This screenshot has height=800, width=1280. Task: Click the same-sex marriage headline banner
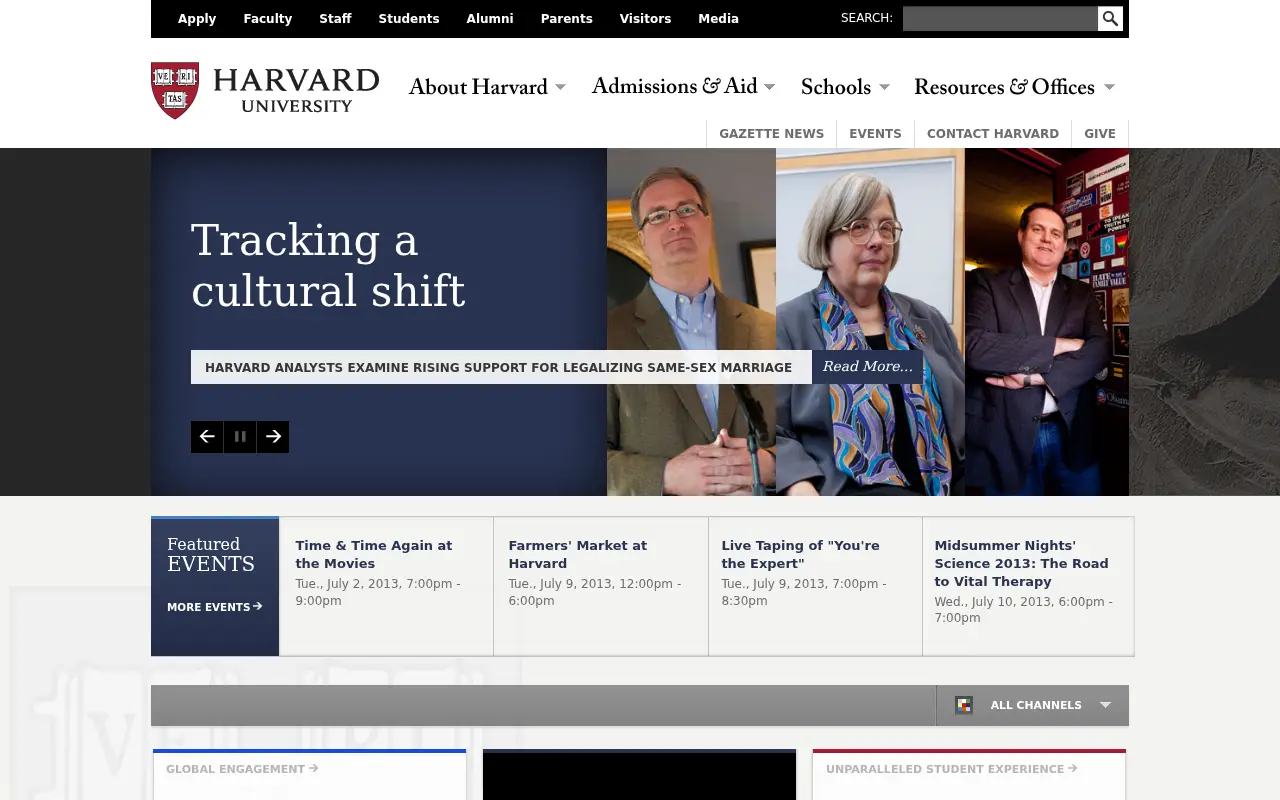point(501,367)
